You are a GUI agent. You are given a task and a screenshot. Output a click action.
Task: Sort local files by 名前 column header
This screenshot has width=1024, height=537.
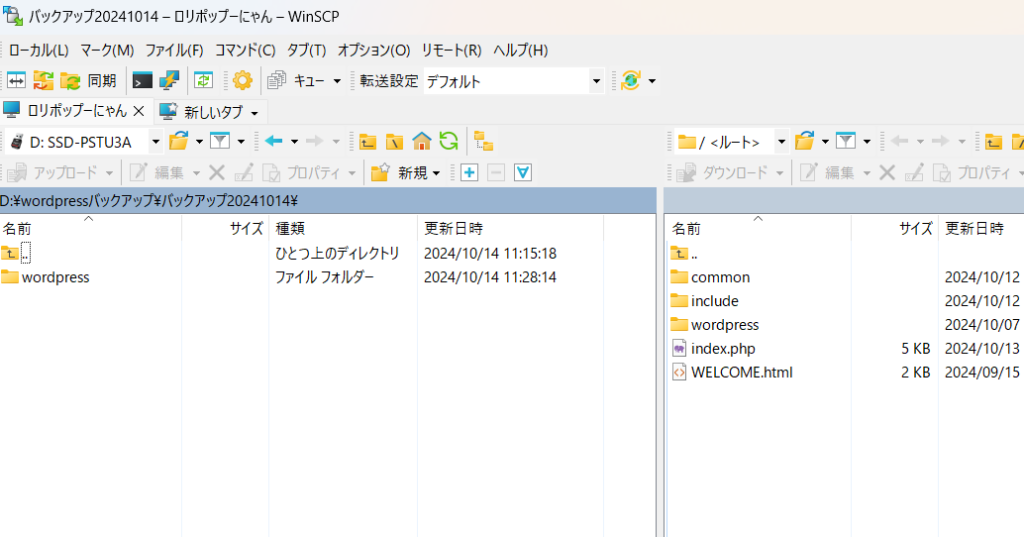coord(91,228)
